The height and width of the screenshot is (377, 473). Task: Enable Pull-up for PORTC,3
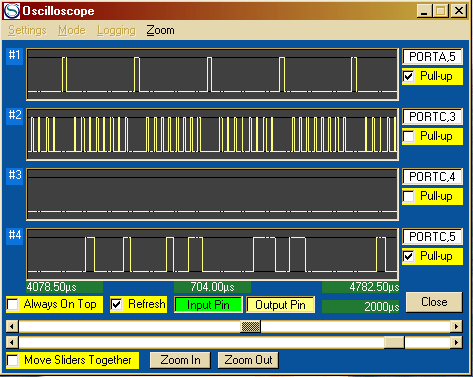(409, 136)
